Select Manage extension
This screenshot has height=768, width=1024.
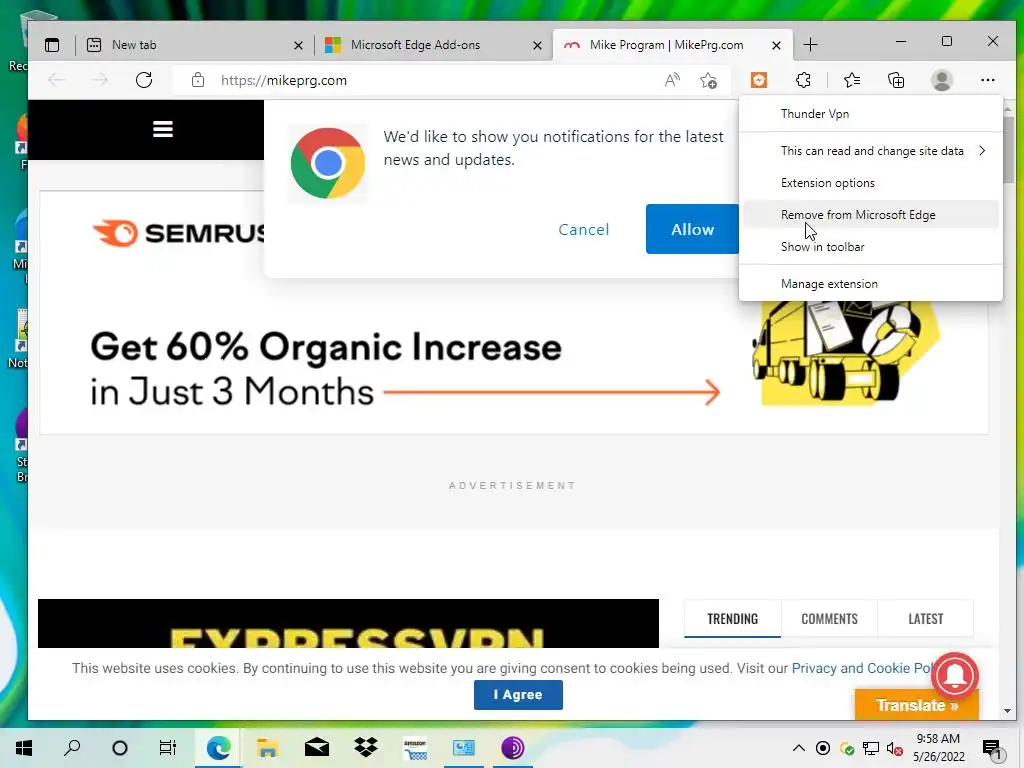click(x=871, y=284)
